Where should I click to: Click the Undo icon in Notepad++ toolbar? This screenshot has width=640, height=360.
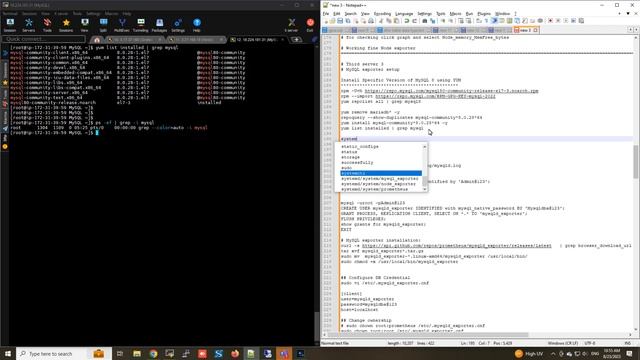point(407,21)
